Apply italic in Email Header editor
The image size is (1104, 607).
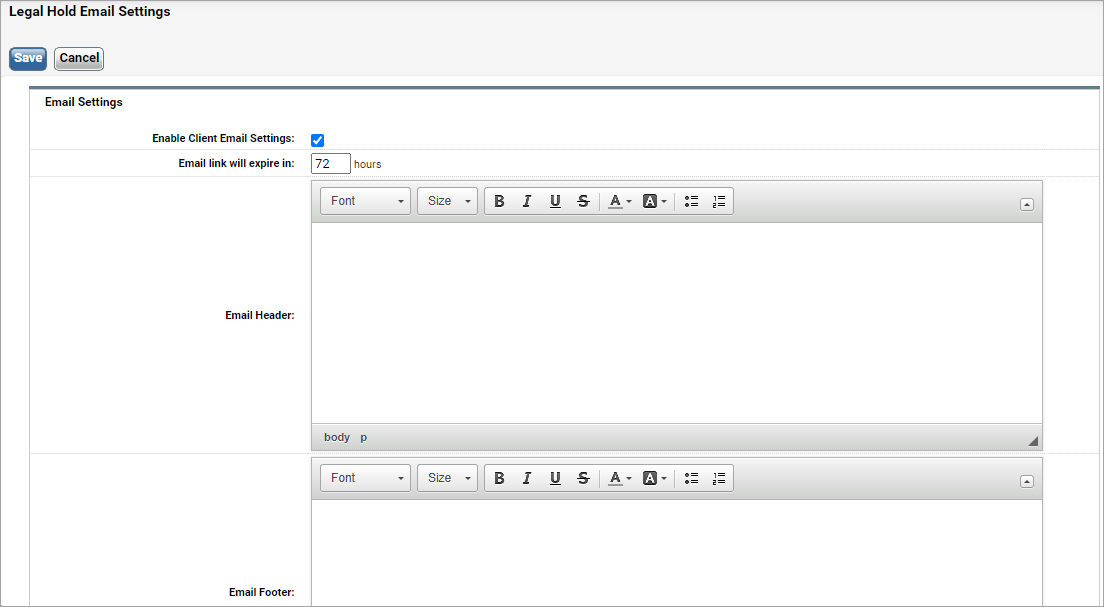point(527,201)
